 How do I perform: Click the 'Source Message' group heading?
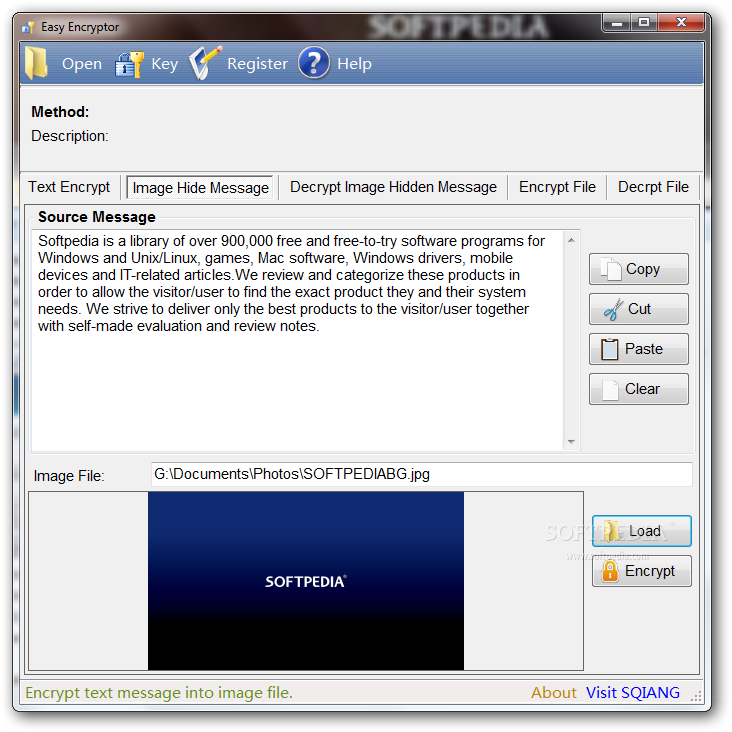(97, 217)
